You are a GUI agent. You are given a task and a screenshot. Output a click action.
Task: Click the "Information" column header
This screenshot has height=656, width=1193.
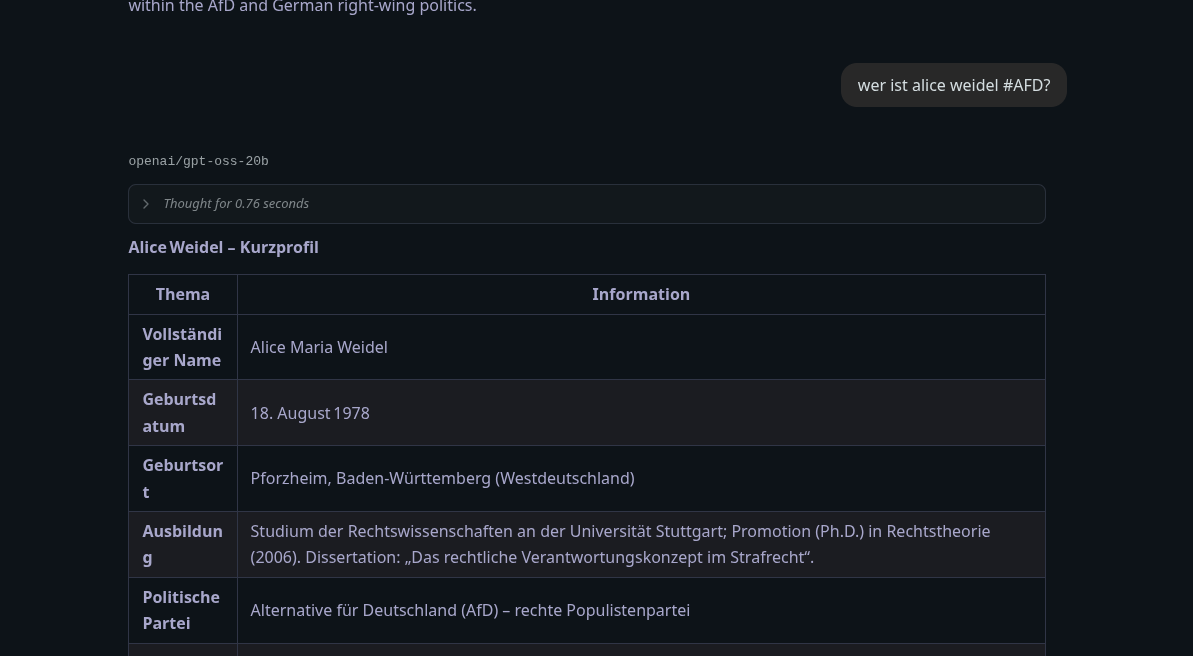640,294
